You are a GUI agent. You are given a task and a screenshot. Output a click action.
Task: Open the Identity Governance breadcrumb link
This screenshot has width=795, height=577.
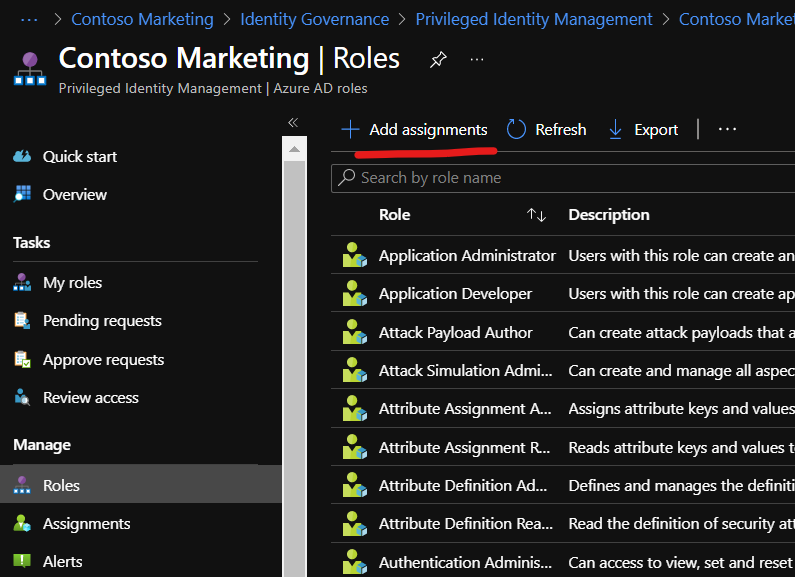(x=314, y=19)
